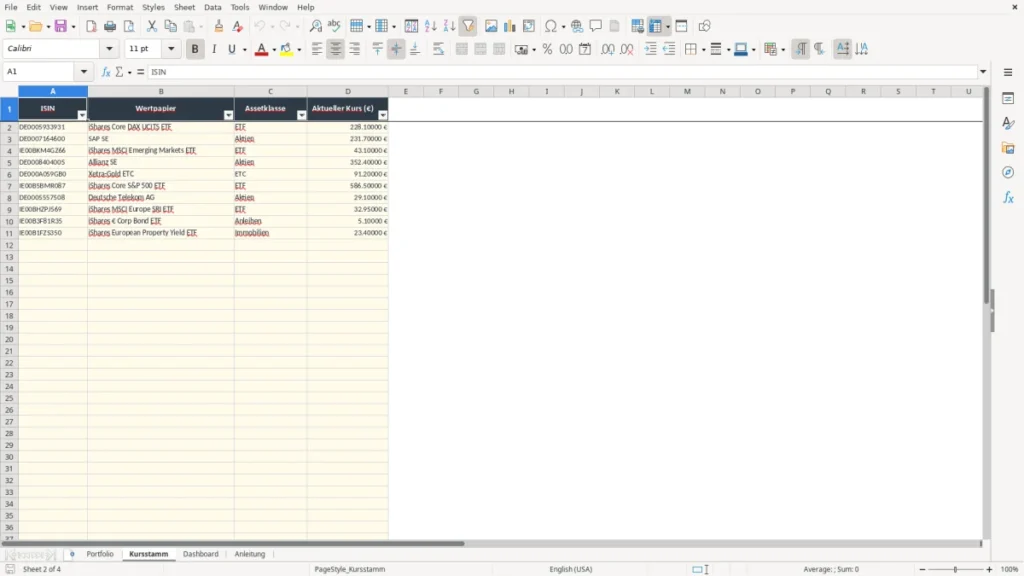Click row 5 header

(x=9, y=163)
